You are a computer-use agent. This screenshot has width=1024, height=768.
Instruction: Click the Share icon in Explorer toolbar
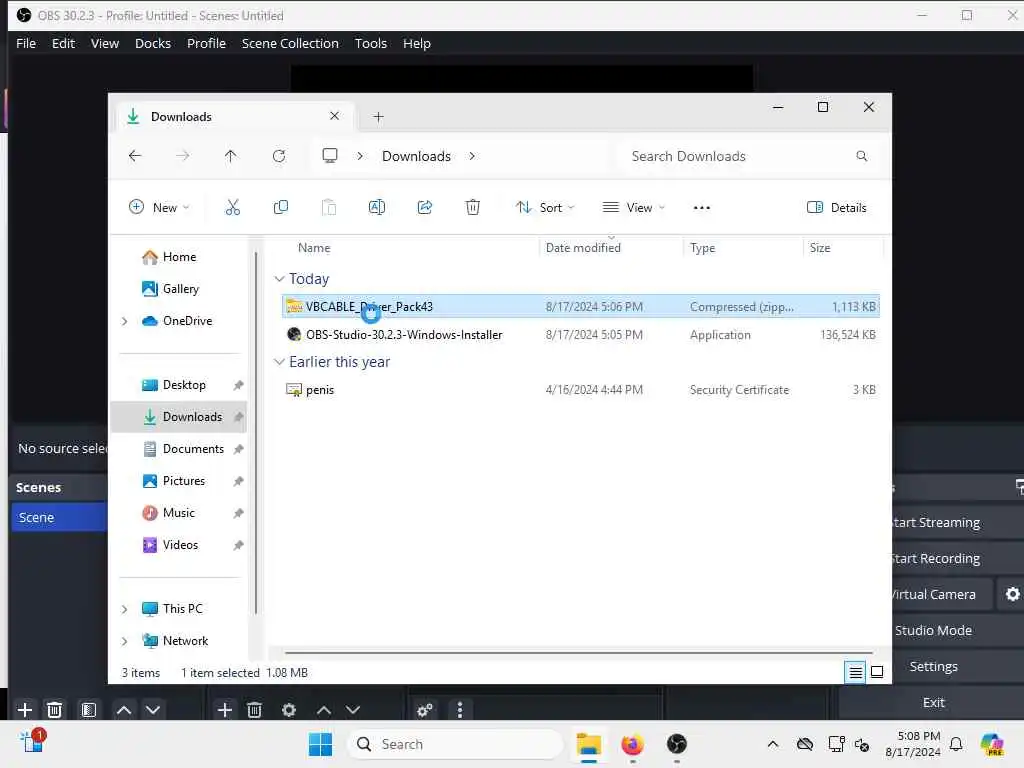424,208
